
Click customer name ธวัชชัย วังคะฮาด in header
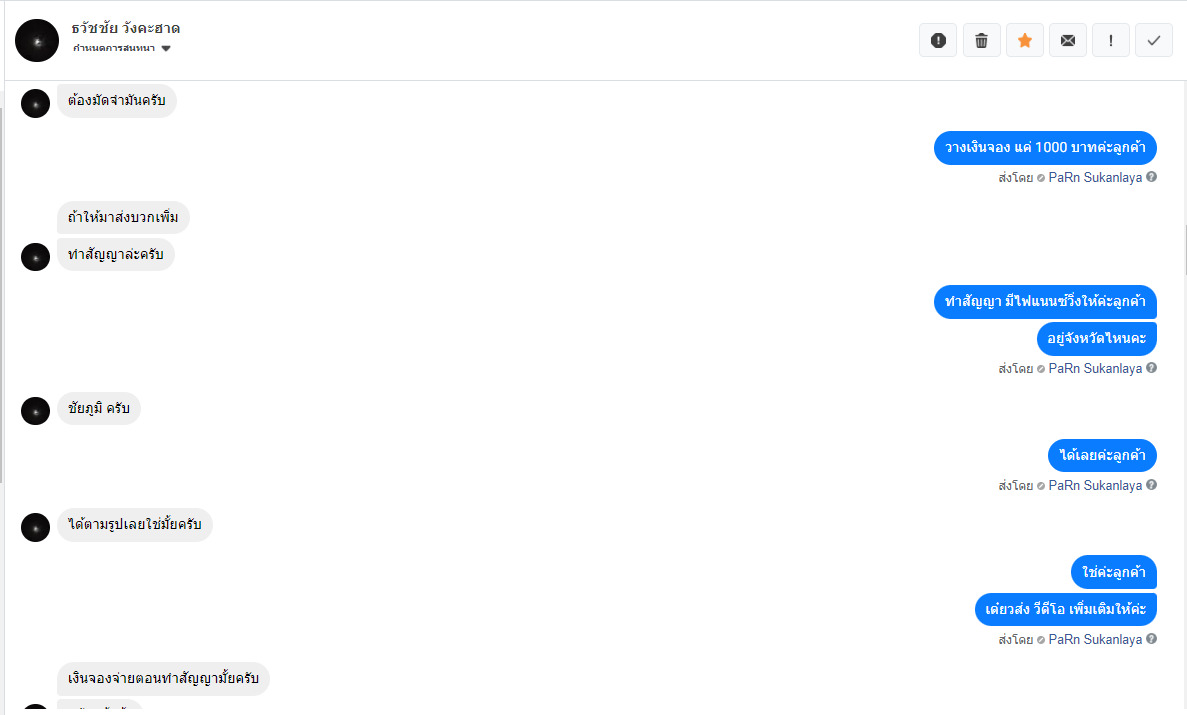[x=126, y=28]
